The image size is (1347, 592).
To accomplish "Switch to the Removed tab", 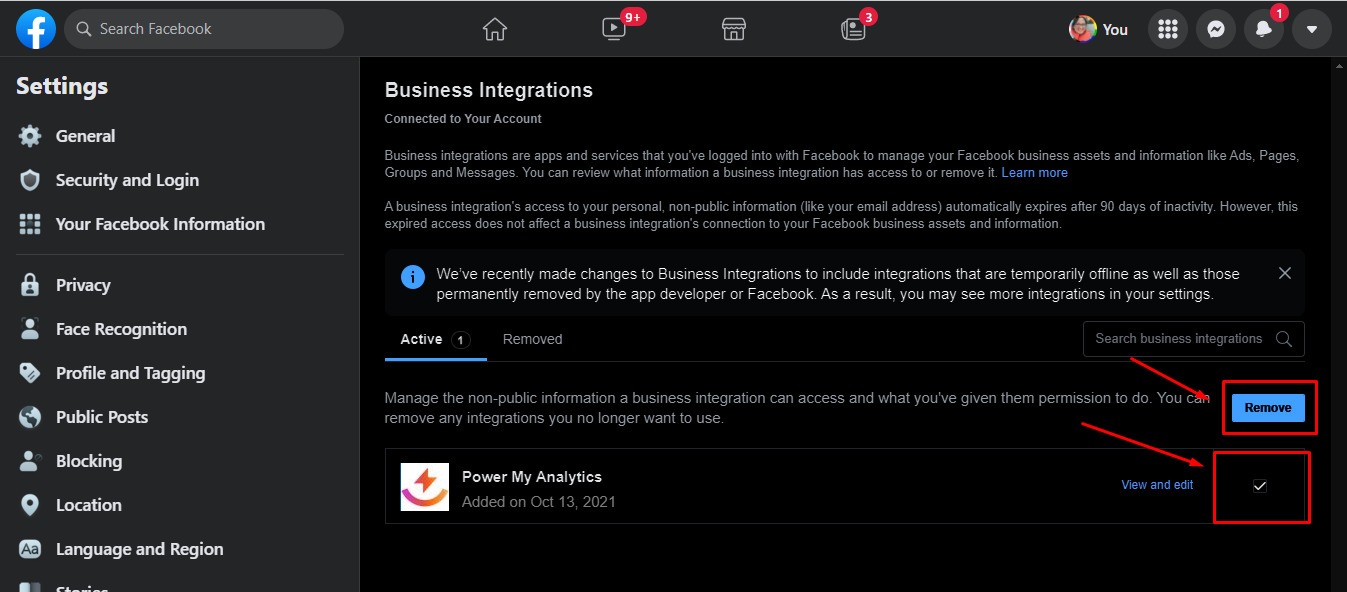I will click(x=532, y=339).
